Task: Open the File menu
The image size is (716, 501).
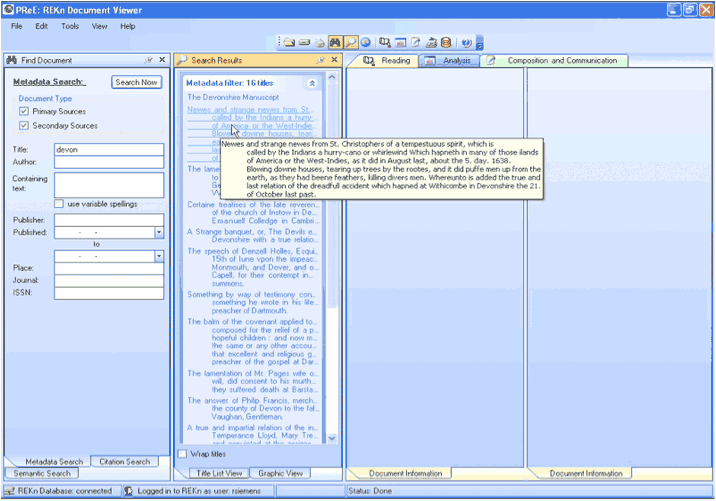Action: (x=16, y=26)
